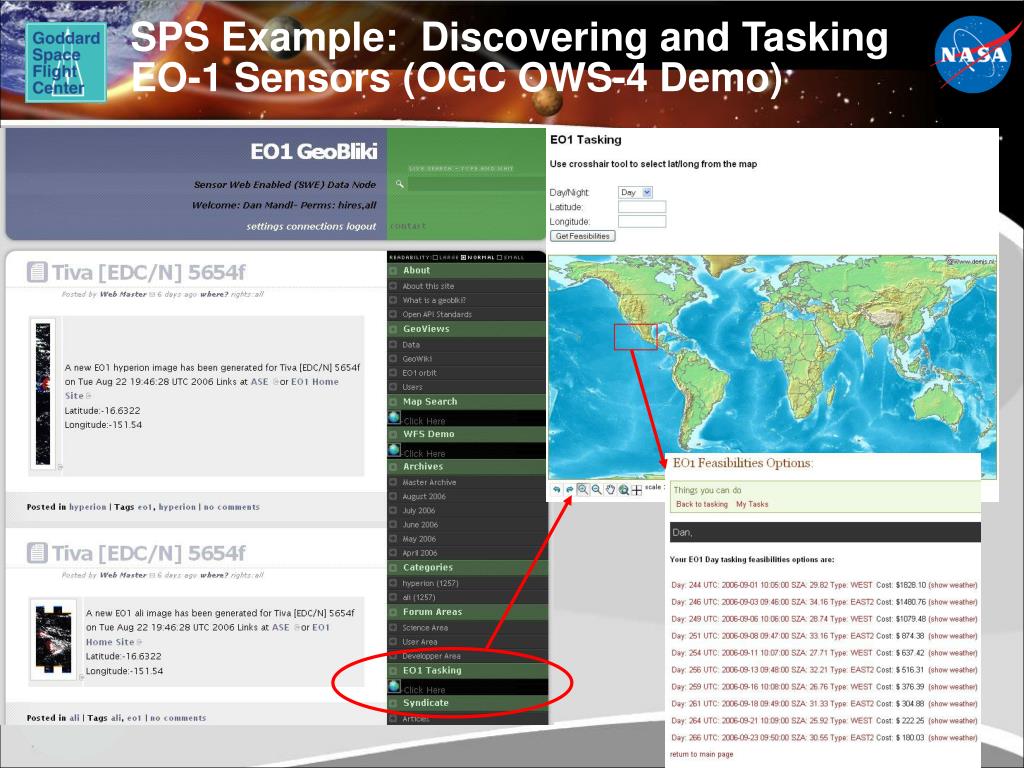Screen dimensions: 1024x768
Task: Collapse the GeoViews section header
Action: point(466,329)
